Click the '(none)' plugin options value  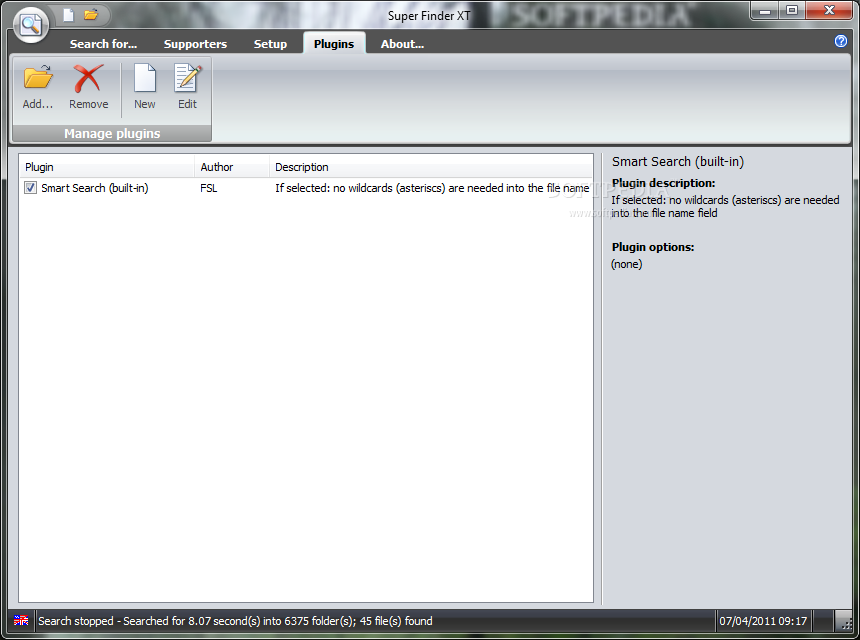point(627,264)
